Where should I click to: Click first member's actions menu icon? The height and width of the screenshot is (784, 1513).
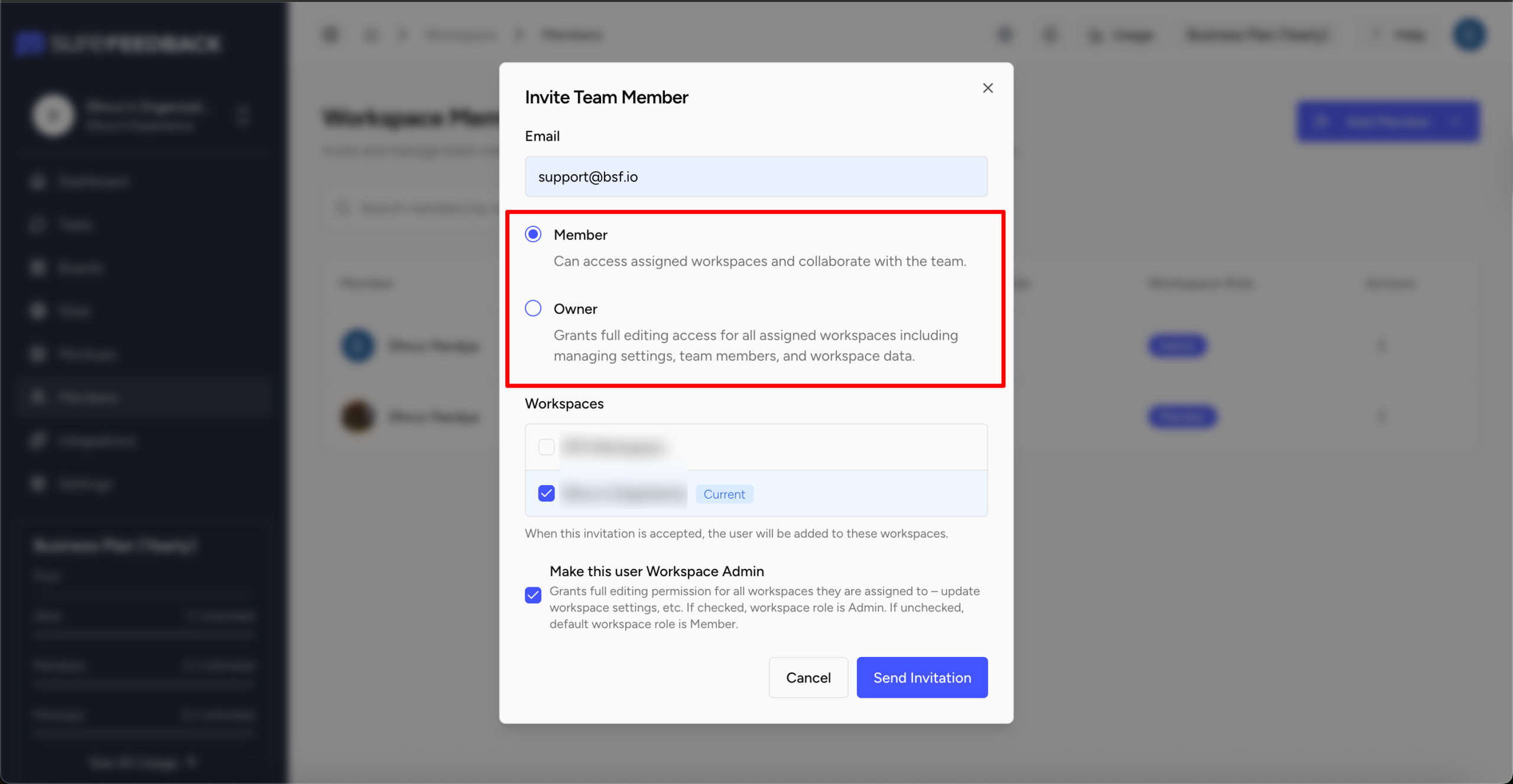pyautogui.click(x=1381, y=345)
